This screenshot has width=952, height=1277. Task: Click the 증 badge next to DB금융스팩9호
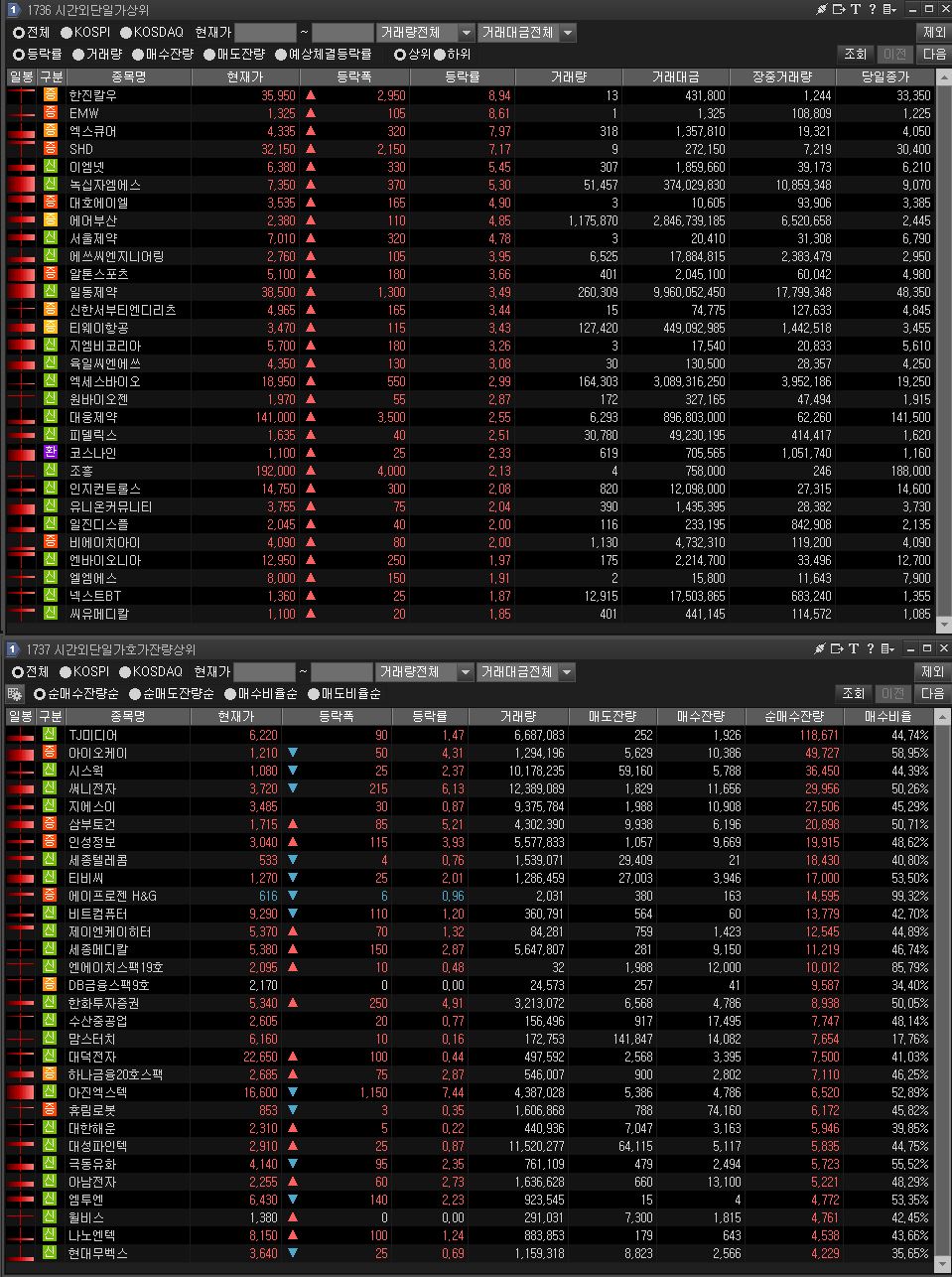pos(51,985)
